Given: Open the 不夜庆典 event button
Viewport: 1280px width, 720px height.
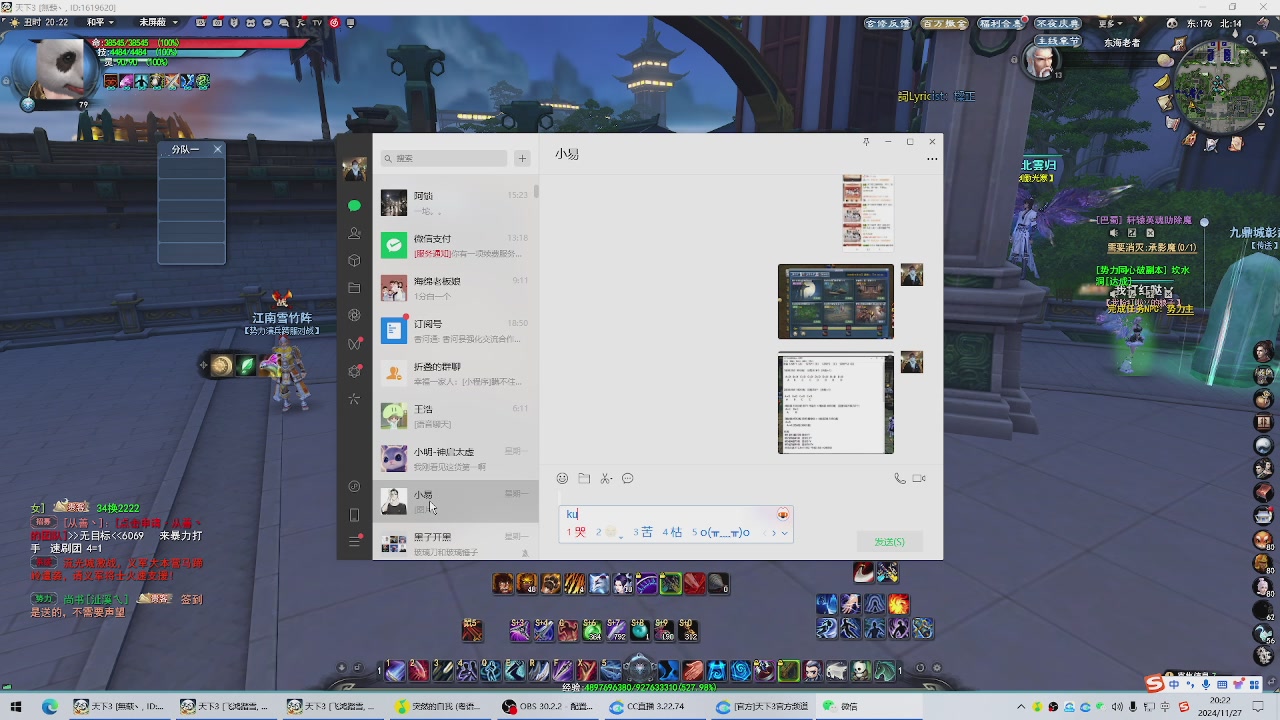Looking at the screenshot, I should point(1058,23).
